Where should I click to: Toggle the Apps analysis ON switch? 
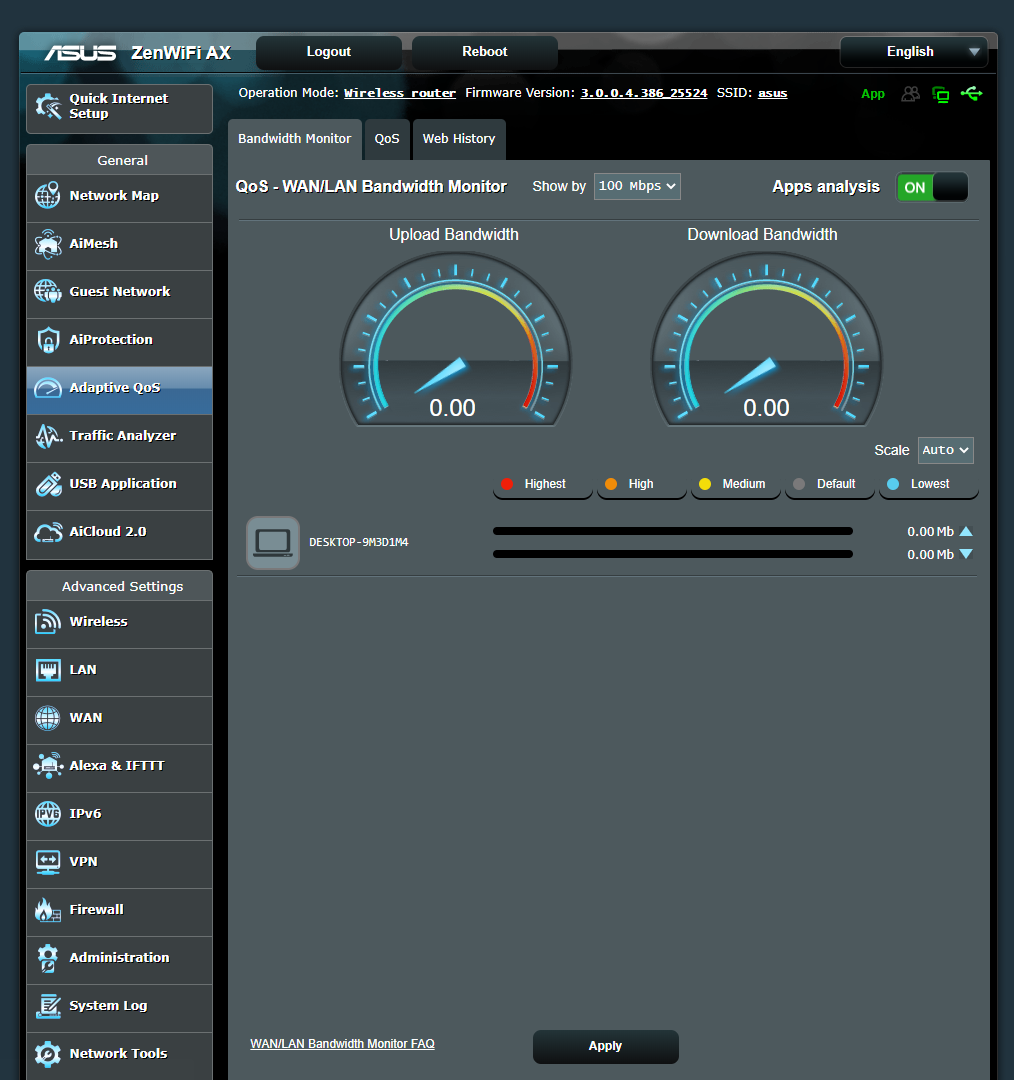pos(932,187)
